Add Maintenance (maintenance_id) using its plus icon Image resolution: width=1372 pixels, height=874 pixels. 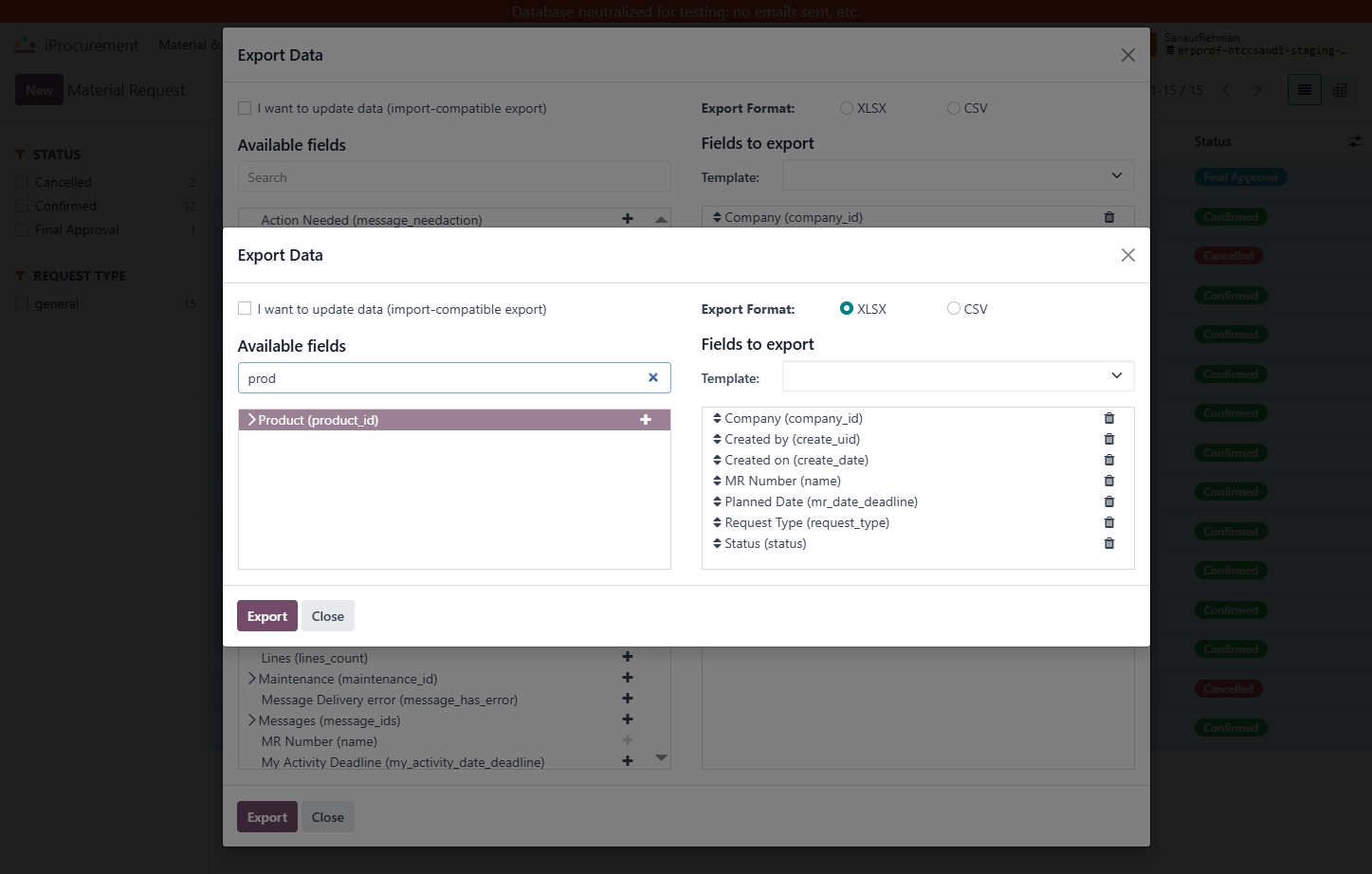pos(628,678)
